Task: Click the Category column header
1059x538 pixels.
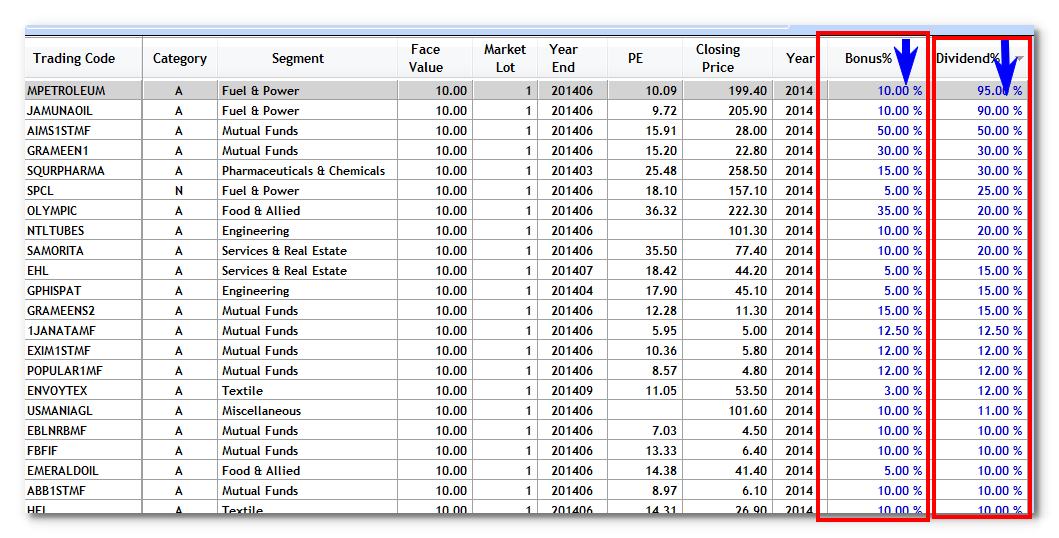Action: click(x=180, y=58)
